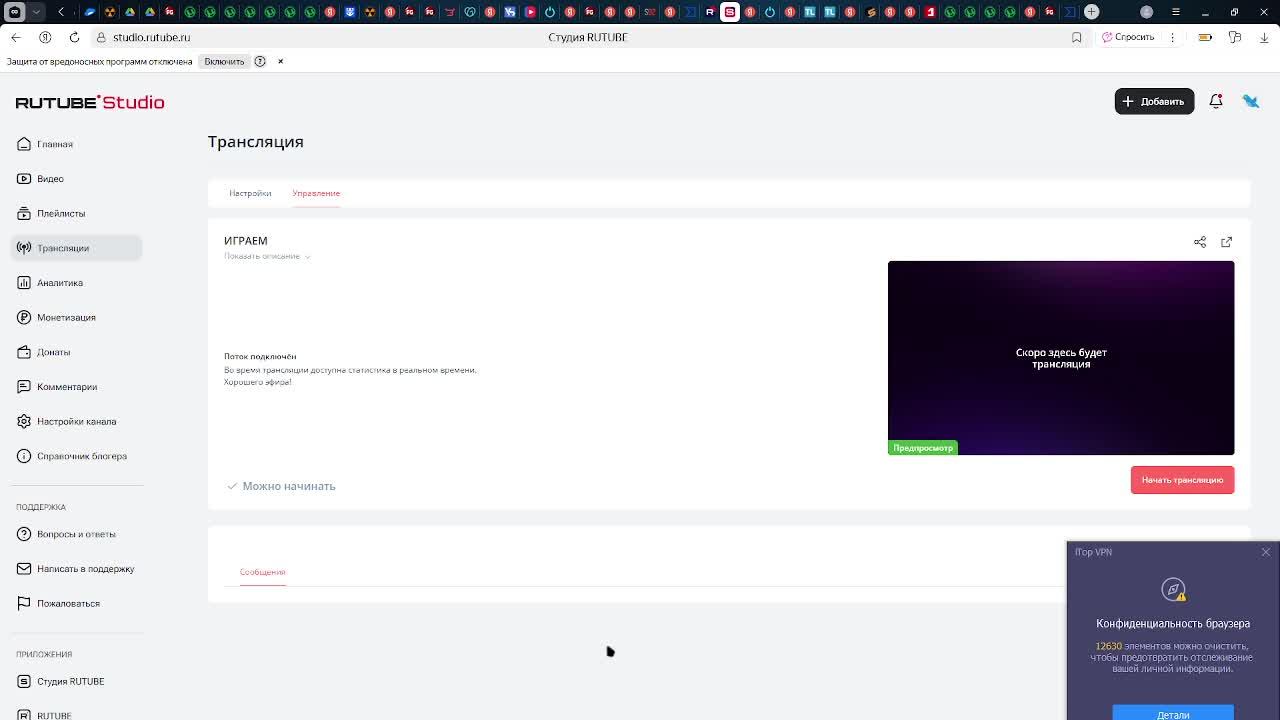Expand Показать описание under ИГРАЕМ
Viewport: 1280px width, 720px height.
click(x=267, y=256)
